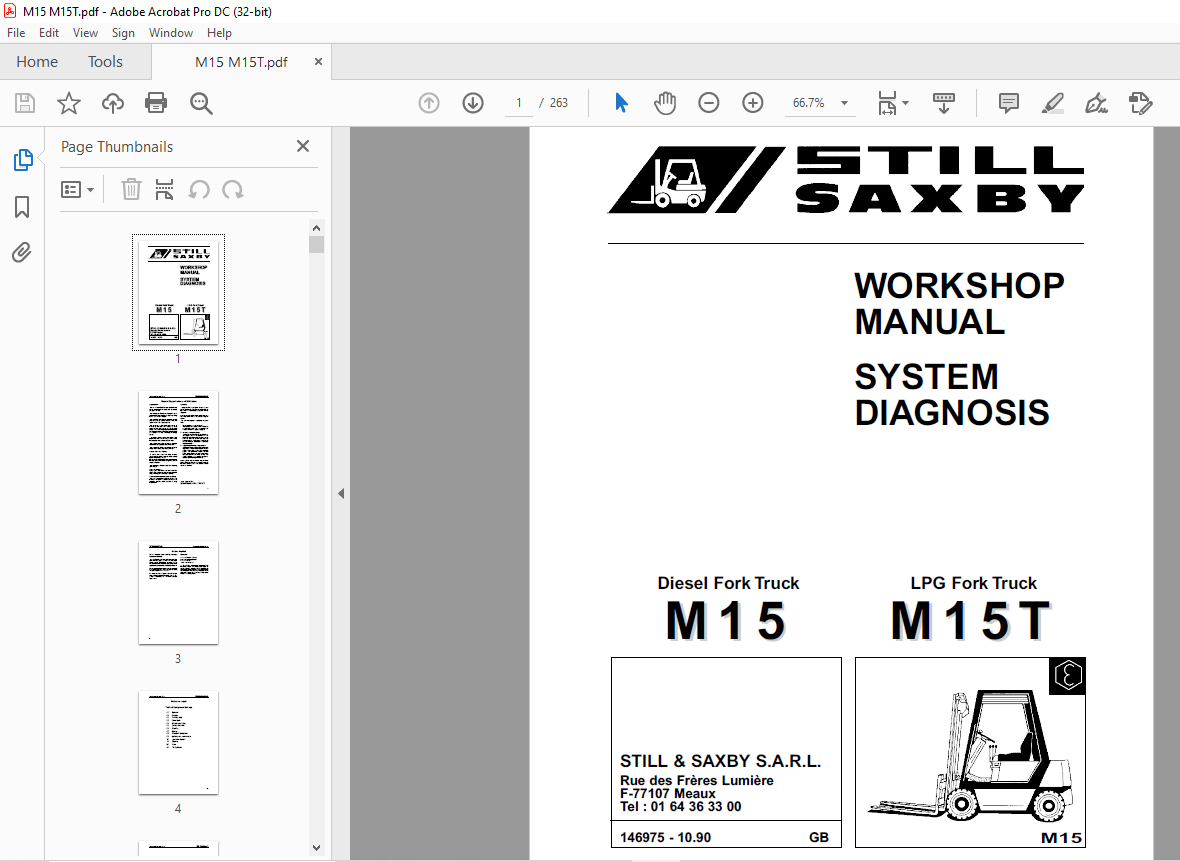Viewport: 1180px width, 862px height.
Task: Open the zoom level dropdown arrow
Action: pyautogui.click(x=844, y=103)
